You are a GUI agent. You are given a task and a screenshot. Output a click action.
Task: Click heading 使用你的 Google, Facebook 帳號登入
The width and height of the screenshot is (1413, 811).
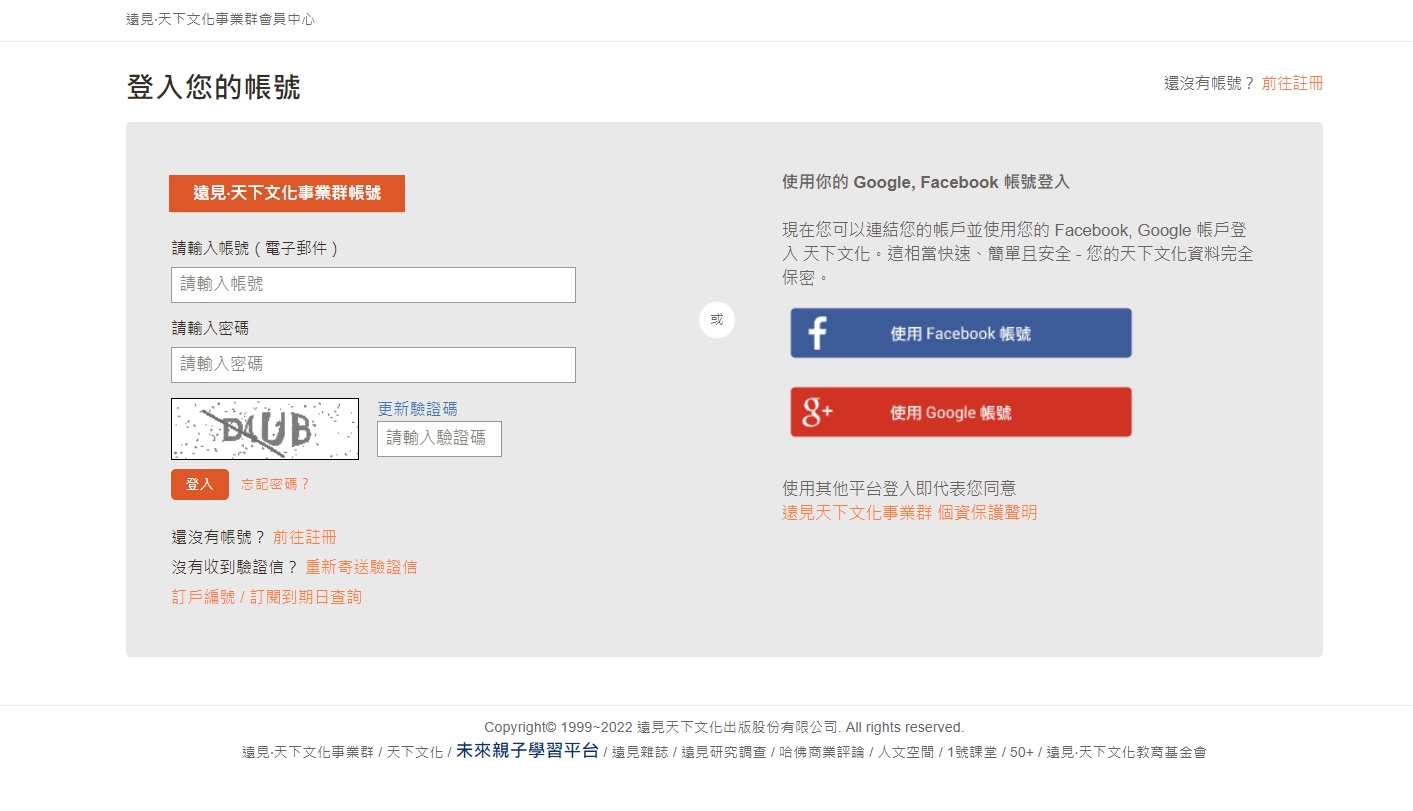tap(926, 182)
